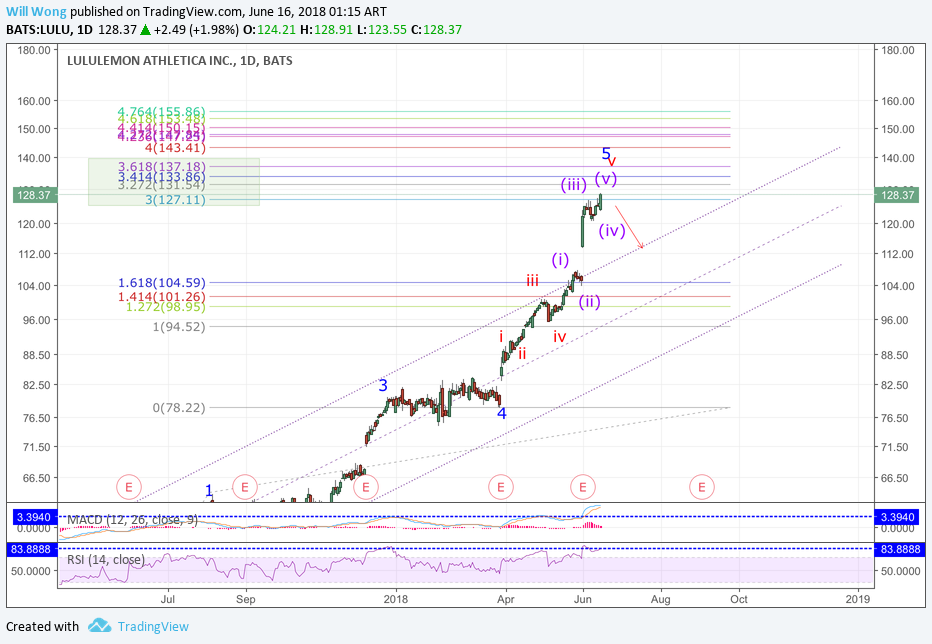The height and width of the screenshot is (644, 932).
Task: Click the Oct label on the time axis
Action: click(739, 599)
